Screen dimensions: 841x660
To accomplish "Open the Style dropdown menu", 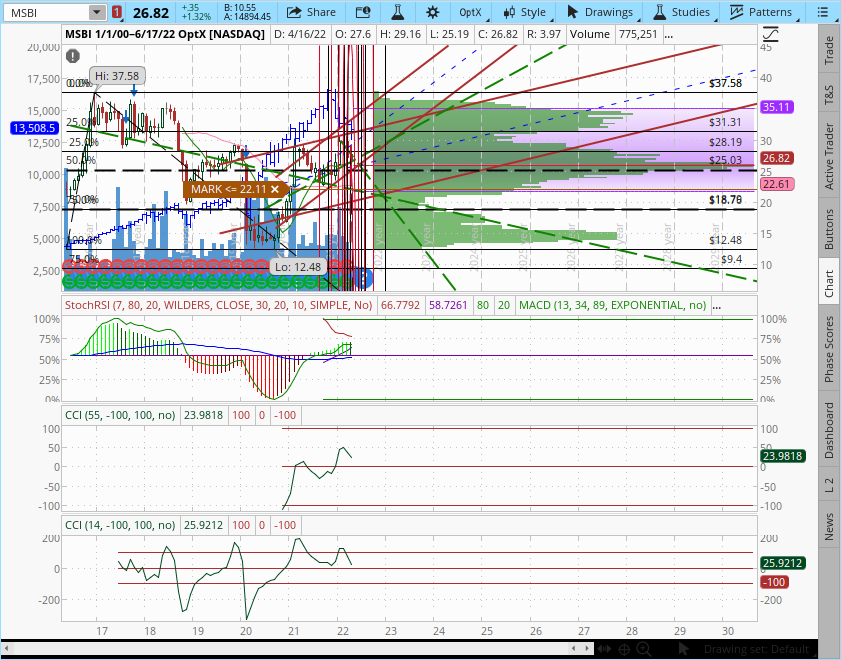I will click(525, 12).
